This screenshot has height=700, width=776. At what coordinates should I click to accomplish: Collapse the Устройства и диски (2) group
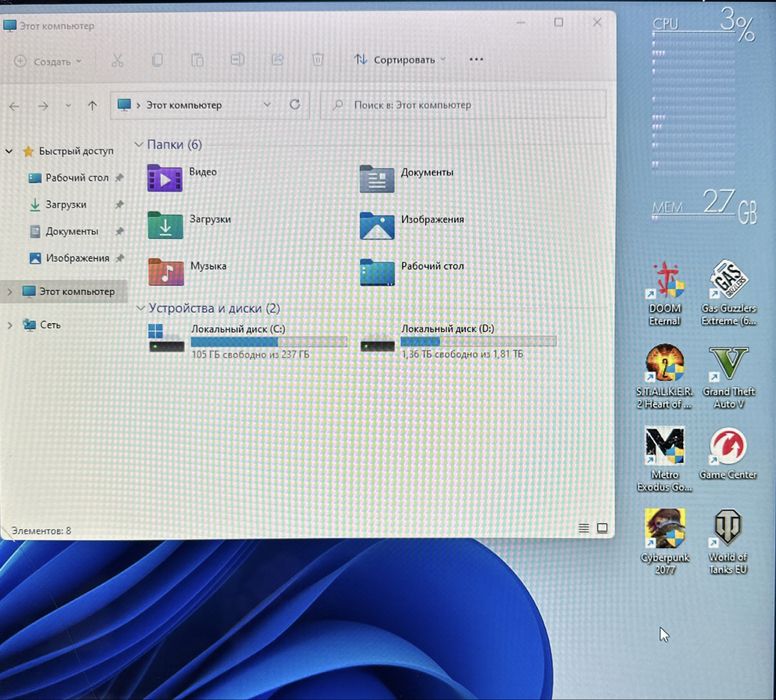(141, 308)
